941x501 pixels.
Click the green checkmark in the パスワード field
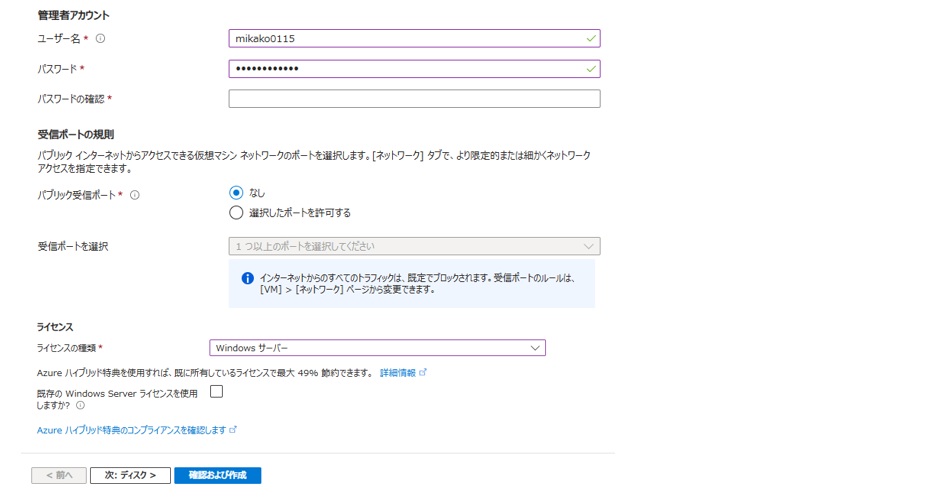[x=591, y=69]
